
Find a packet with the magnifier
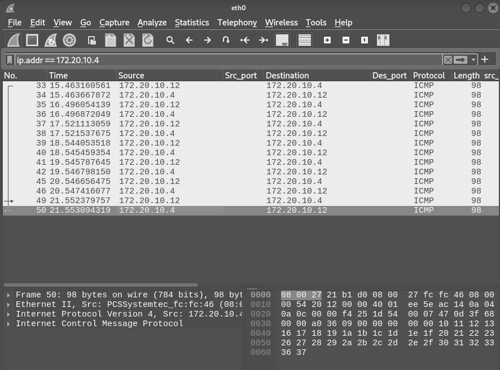[170, 40]
